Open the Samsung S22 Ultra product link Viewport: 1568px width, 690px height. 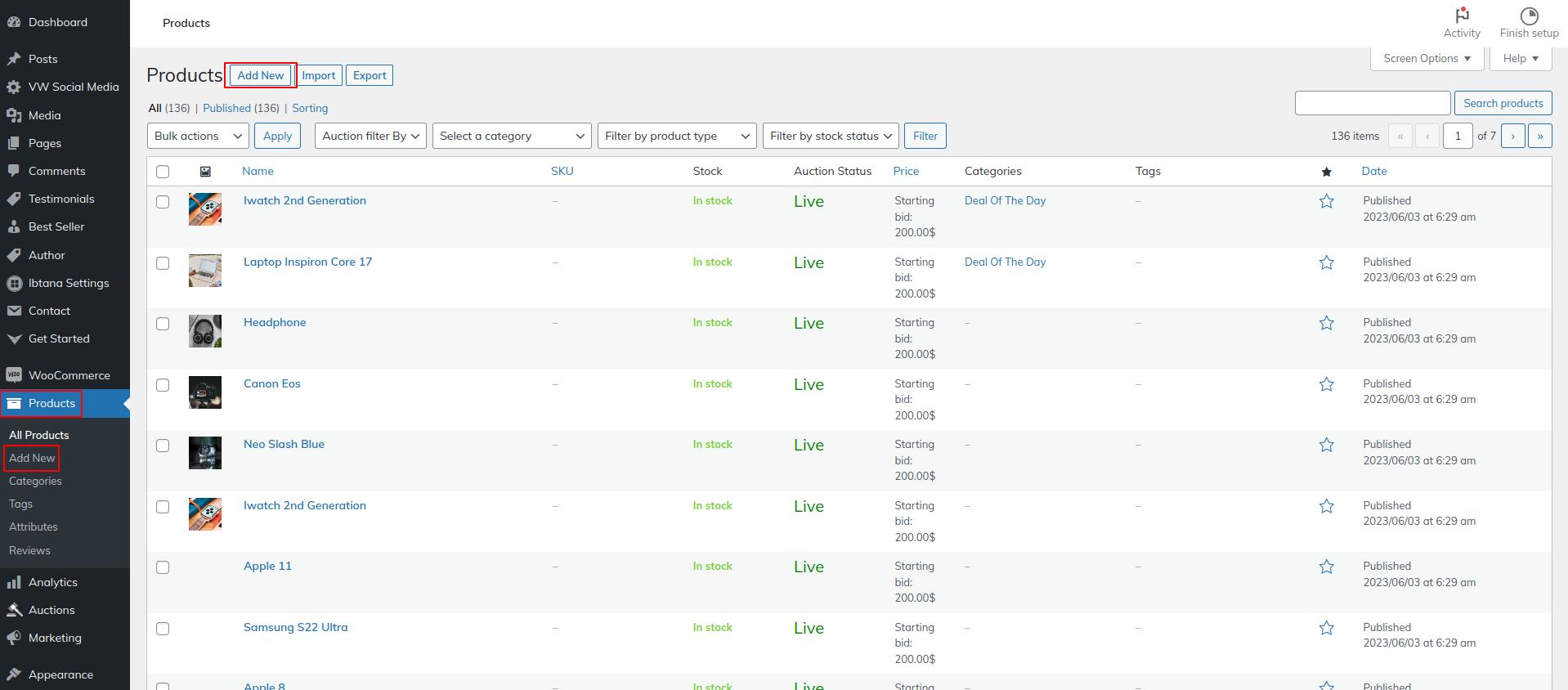point(295,627)
